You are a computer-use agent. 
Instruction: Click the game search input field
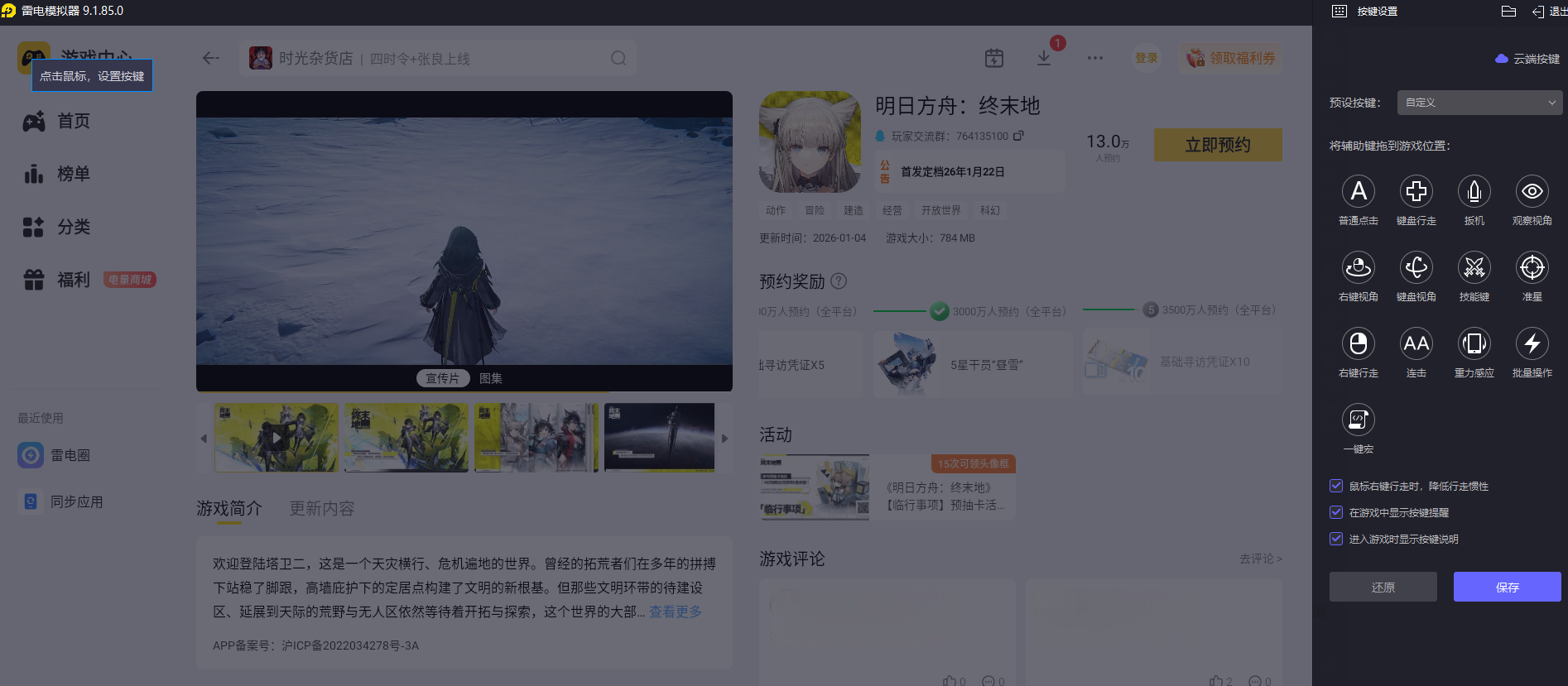(x=439, y=59)
